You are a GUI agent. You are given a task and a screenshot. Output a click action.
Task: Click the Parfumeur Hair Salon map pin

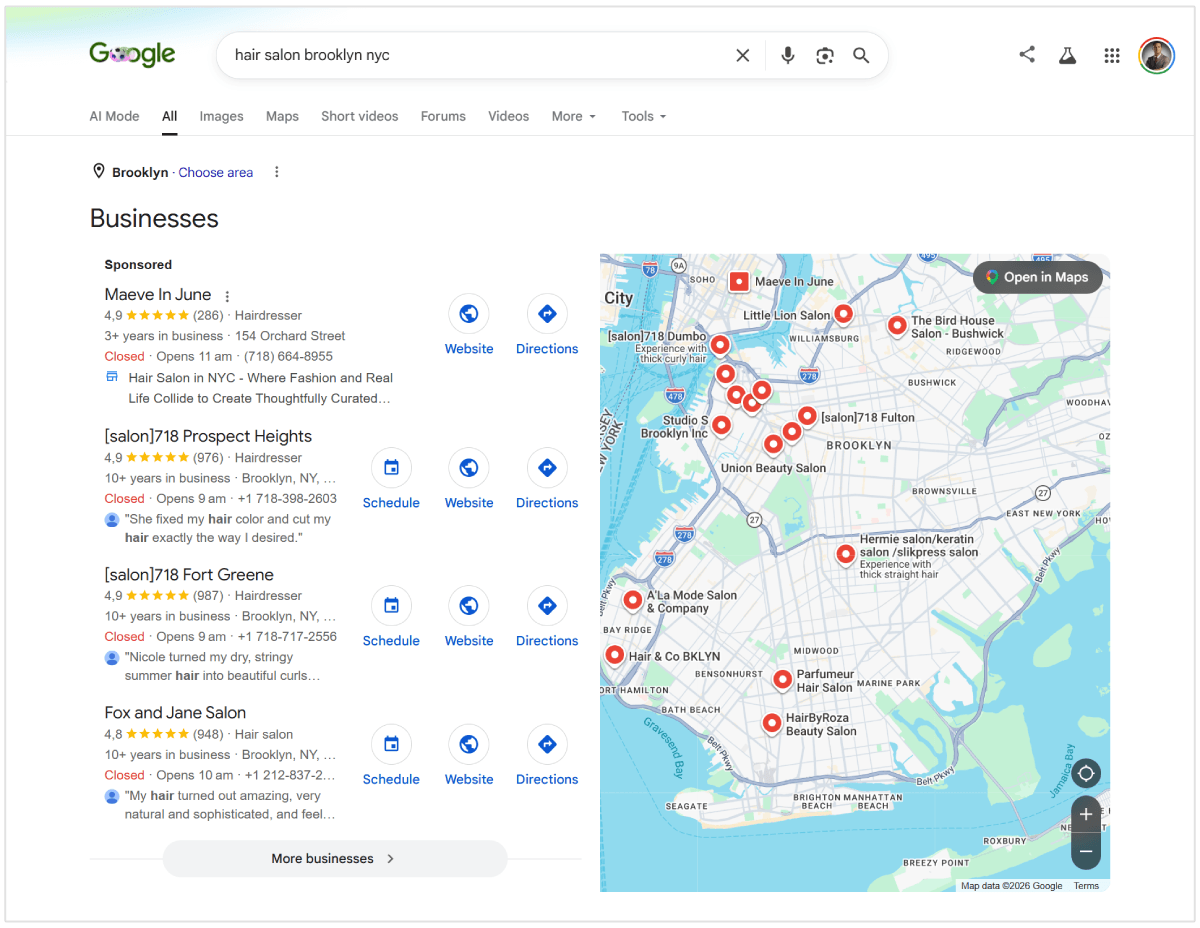[783, 680]
